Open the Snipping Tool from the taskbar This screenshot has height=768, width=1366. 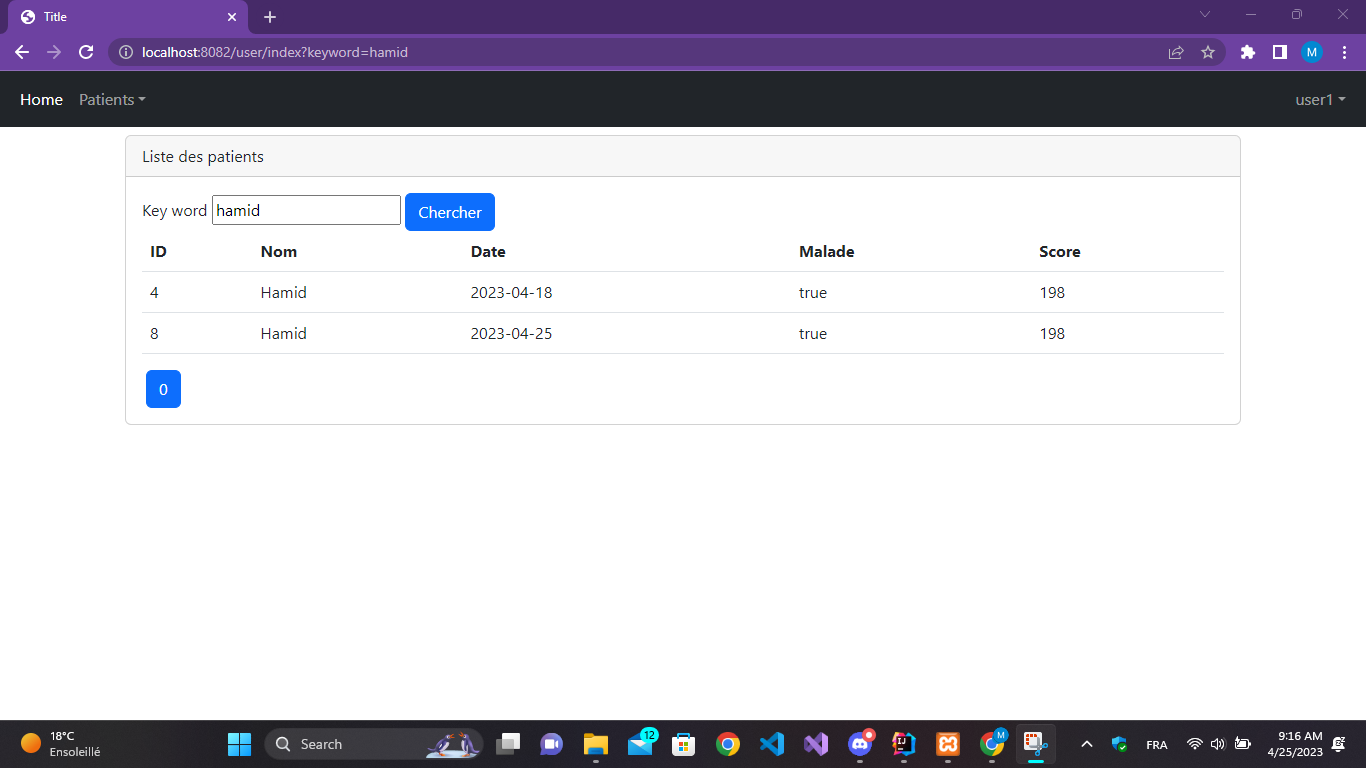(x=1035, y=744)
